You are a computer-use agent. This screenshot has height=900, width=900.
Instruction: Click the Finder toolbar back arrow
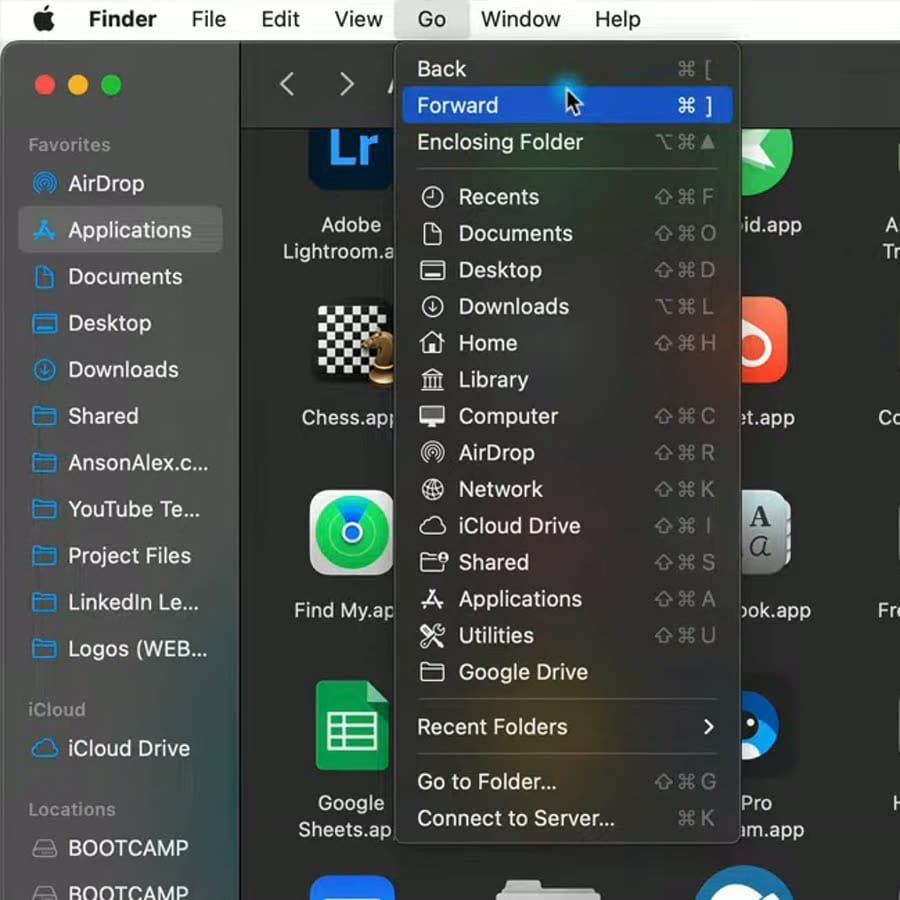point(288,84)
